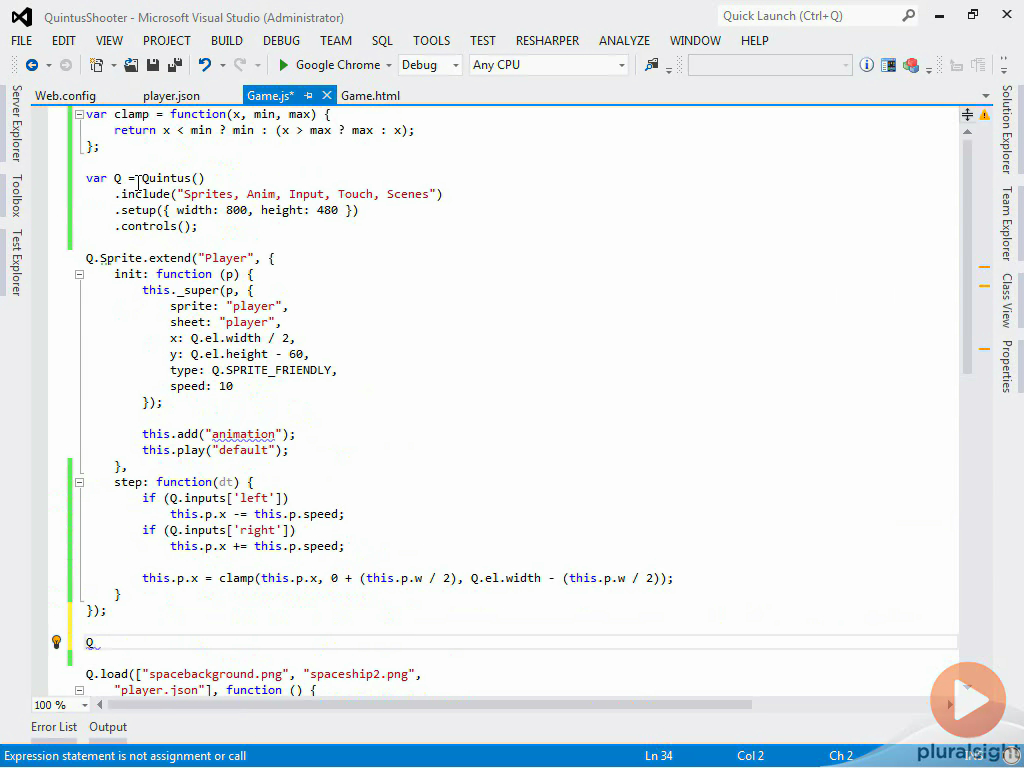Viewport: 1024px width, 768px height.
Task: Click the New Project toolbar icon
Action: 96,65
